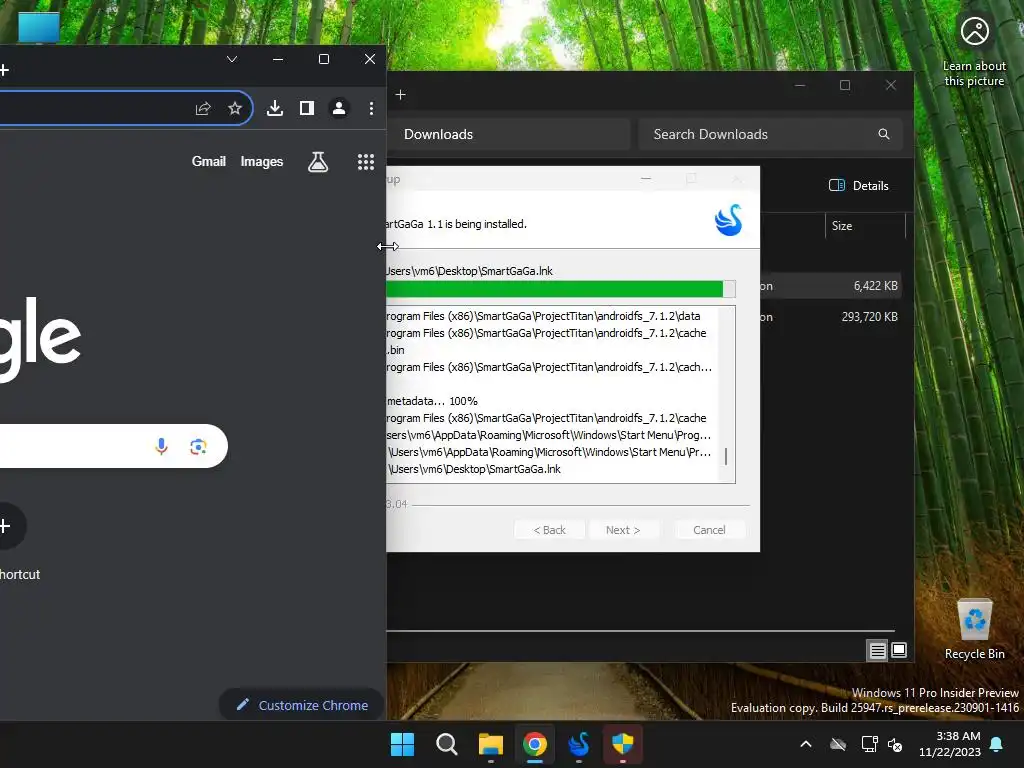This screenshot has height=768, width=1024.
Task: Select last log line Desktop\SmartGaGa.lnk
Action: (475, 469)
